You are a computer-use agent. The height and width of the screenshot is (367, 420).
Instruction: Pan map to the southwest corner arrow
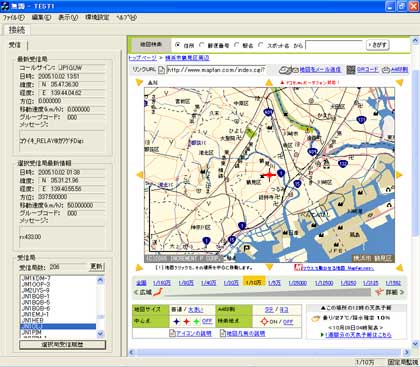pos(139,267)
